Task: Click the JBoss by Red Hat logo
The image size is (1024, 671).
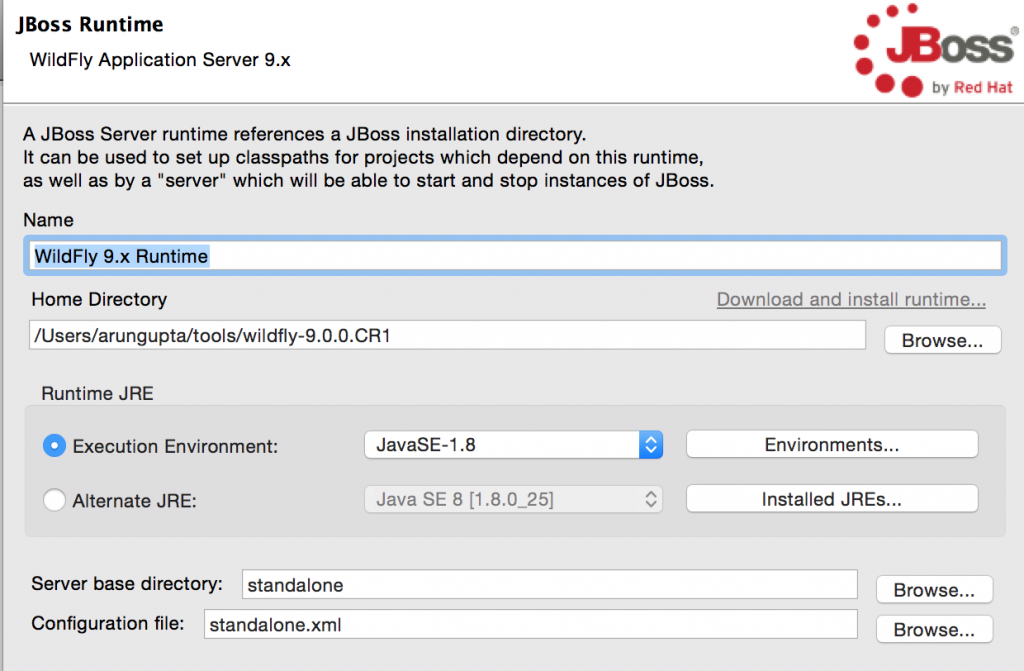Action: tap(935, 51)
